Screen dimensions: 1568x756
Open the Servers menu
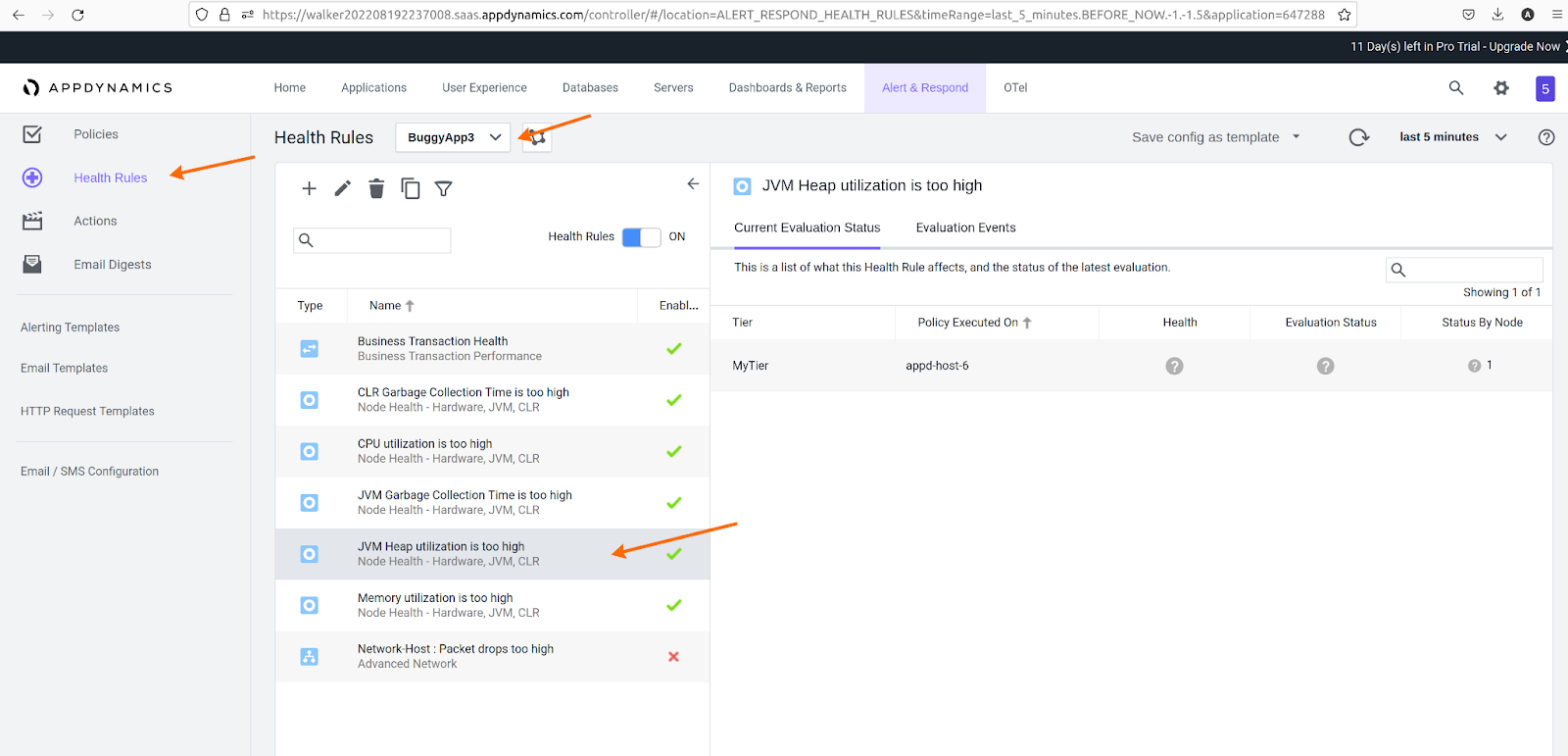coord(673,88)
